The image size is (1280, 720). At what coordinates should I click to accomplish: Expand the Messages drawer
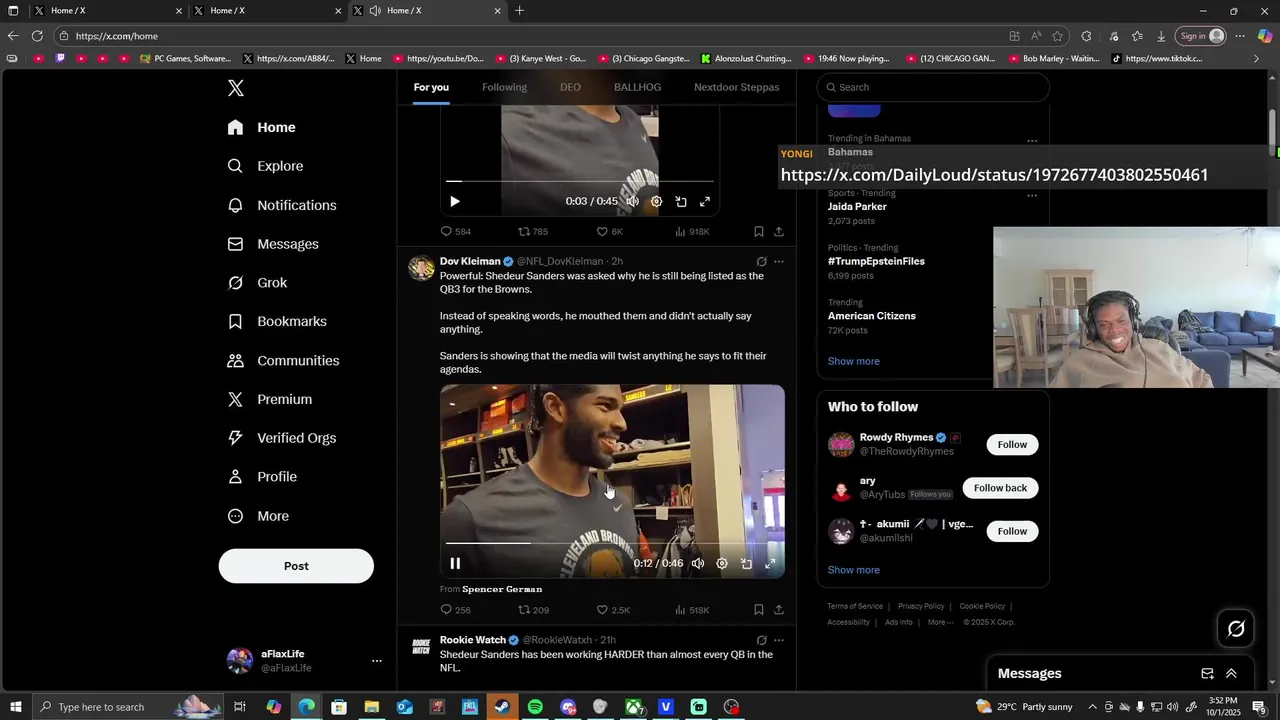pos(1231,674)
